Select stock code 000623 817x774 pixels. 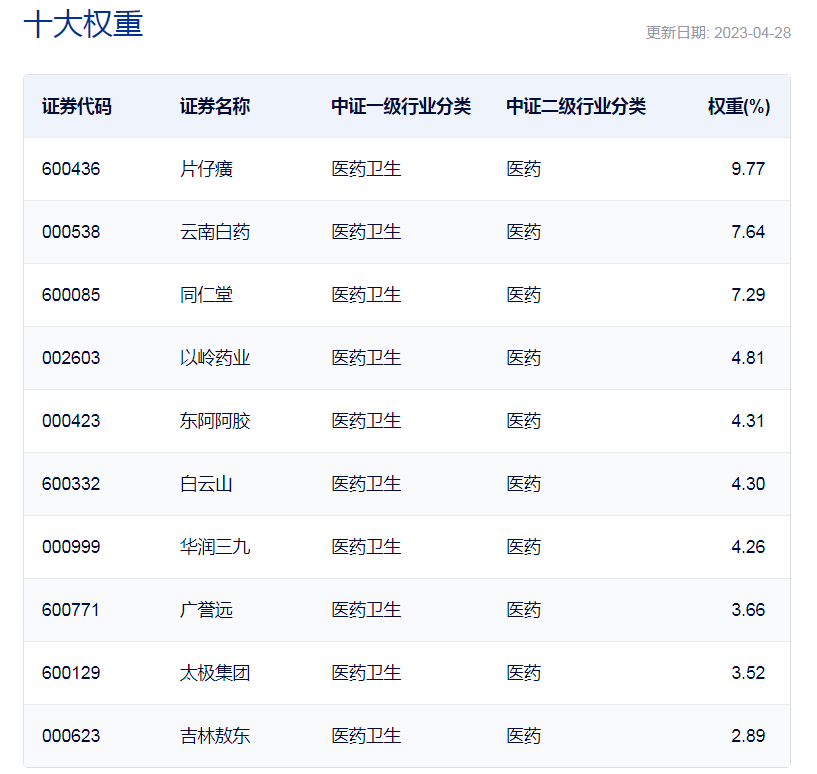tap(71, 736)
